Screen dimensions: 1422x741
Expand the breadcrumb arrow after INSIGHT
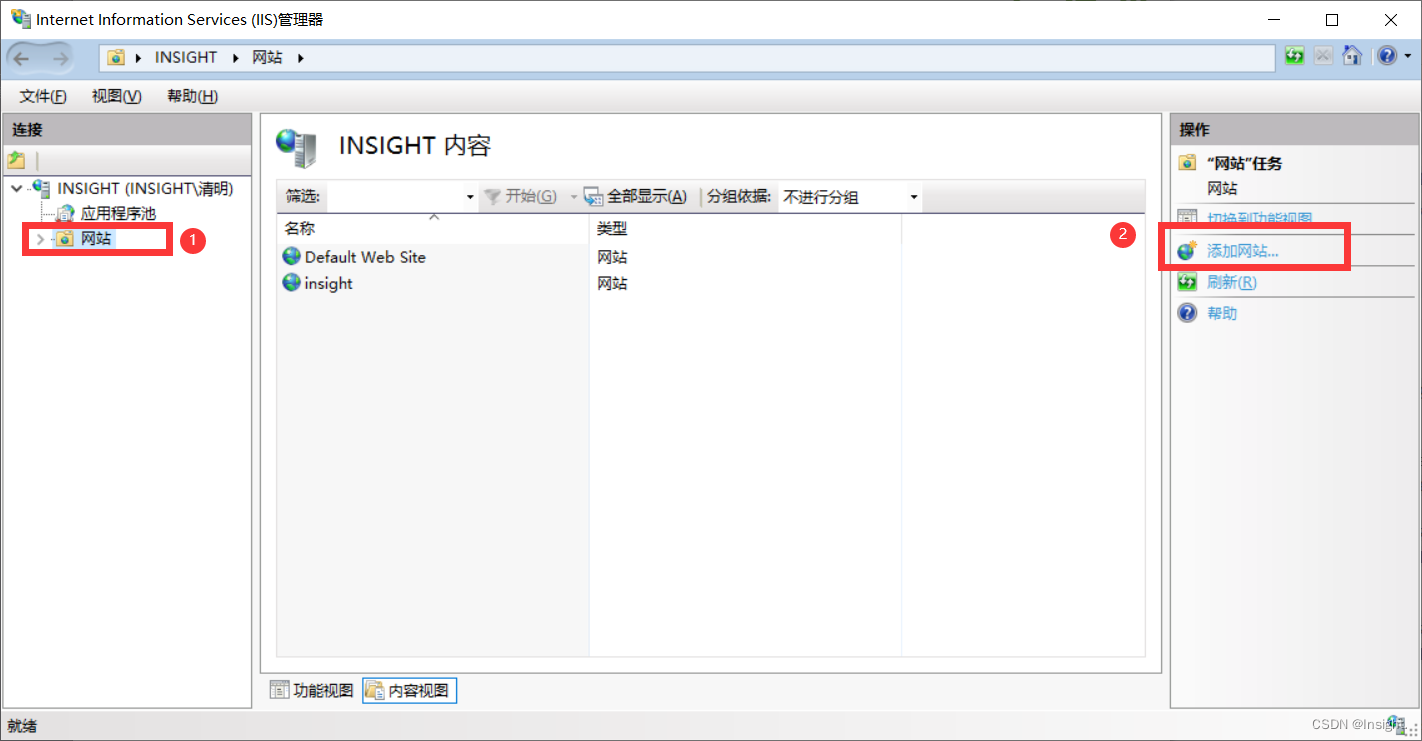tap(236, 57)
